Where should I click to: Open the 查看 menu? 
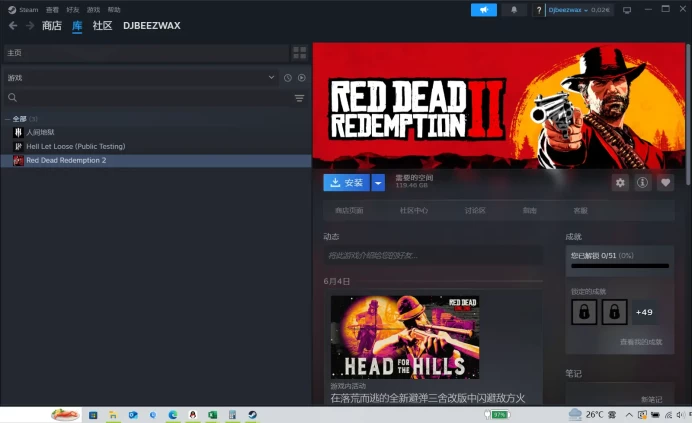click(x=52, y=10)
